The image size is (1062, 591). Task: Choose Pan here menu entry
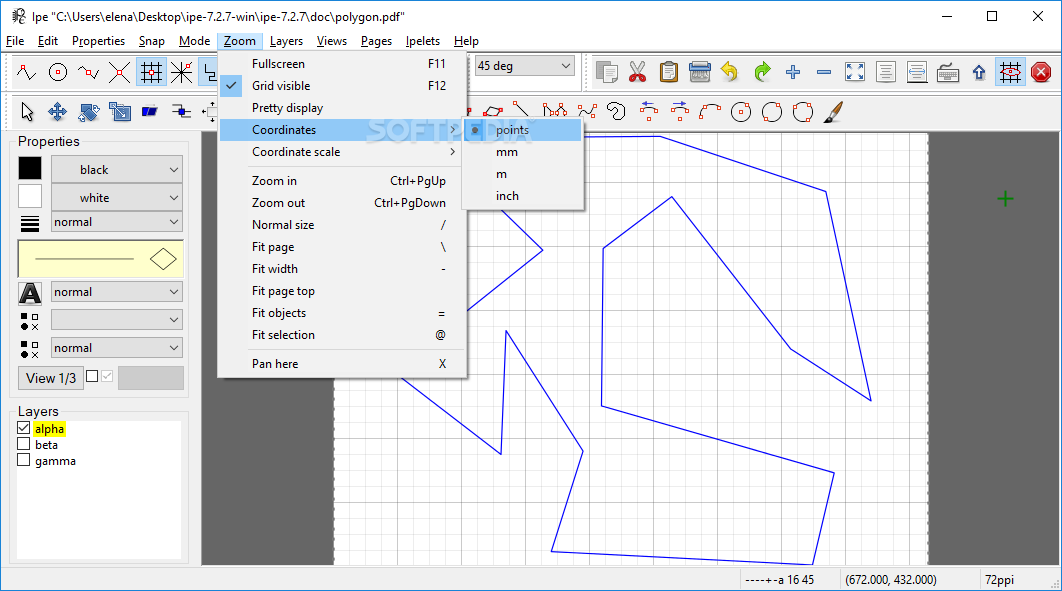342,364
